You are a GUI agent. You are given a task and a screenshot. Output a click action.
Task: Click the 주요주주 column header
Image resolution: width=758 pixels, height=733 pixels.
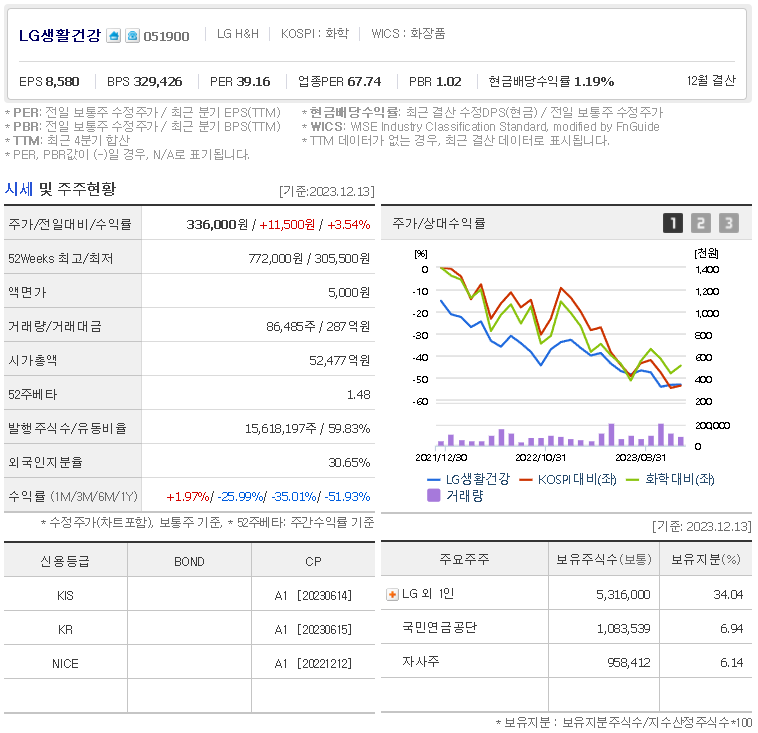(x=464, y=559)
